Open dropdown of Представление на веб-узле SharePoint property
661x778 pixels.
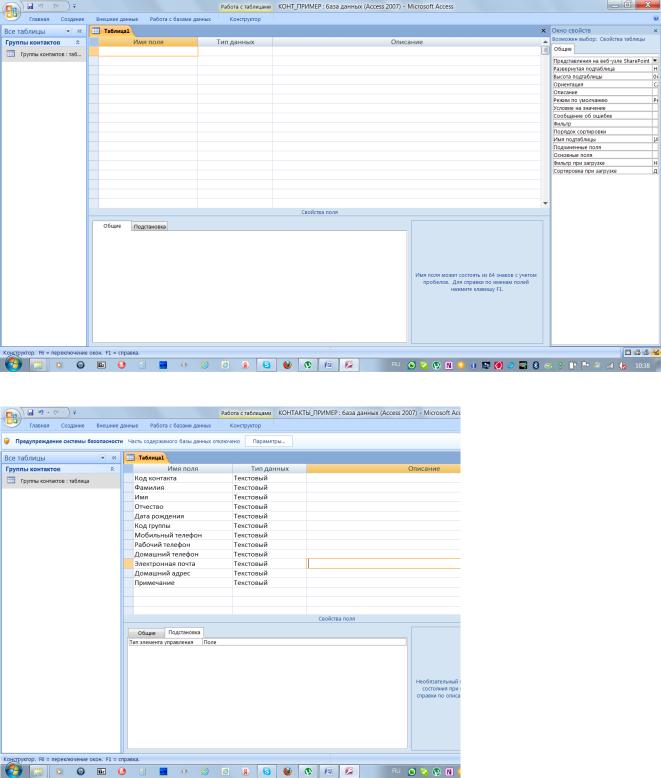tap(655, 61)
